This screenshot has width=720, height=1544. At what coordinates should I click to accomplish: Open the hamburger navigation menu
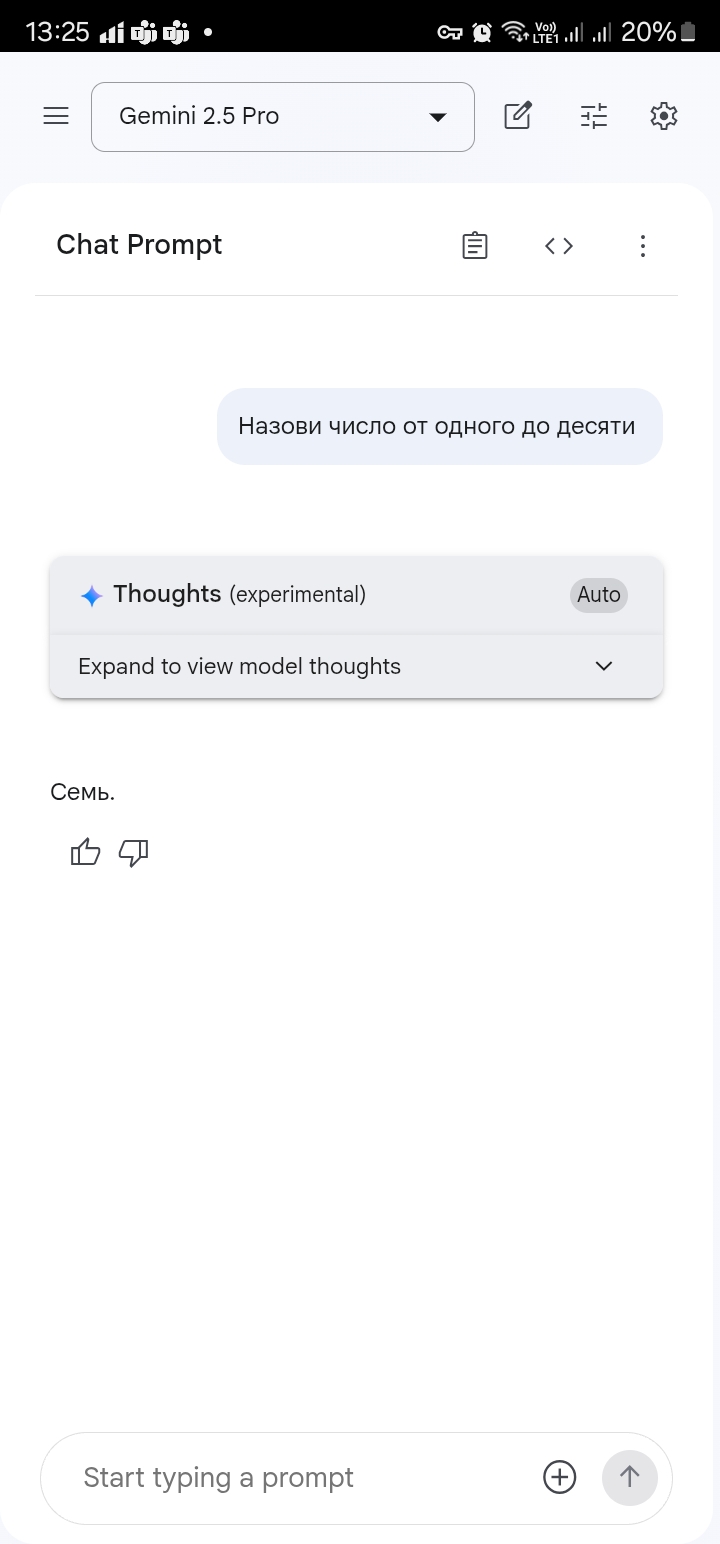tap(56, 116)
